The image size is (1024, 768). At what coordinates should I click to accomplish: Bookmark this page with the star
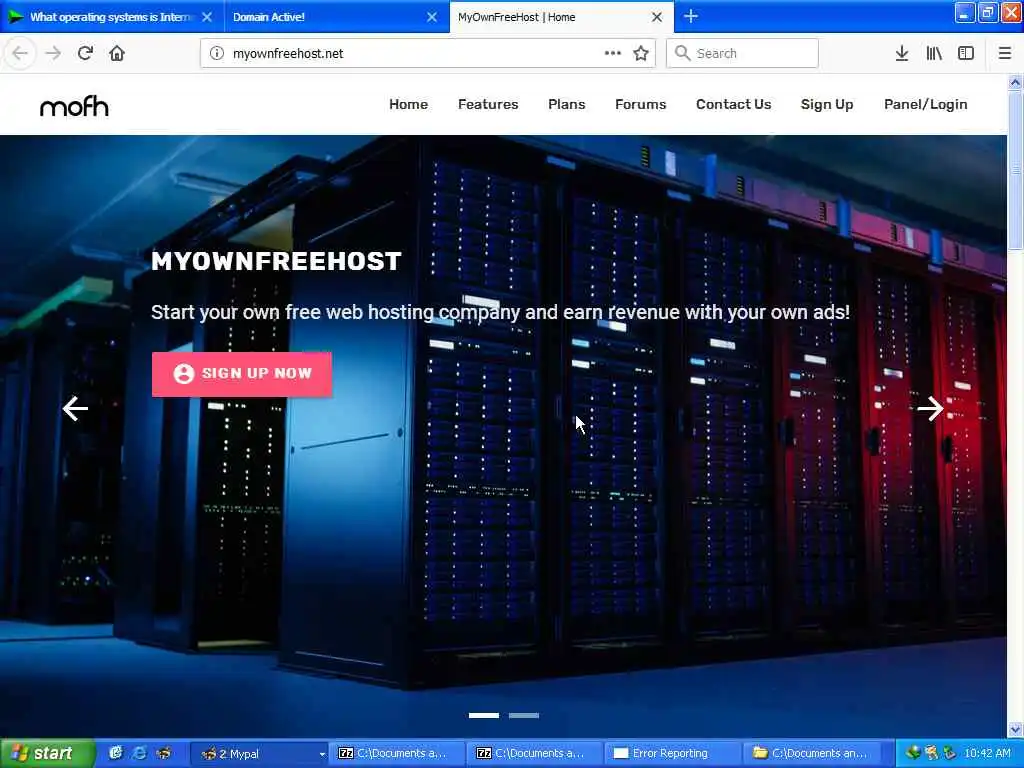point(641,54)
